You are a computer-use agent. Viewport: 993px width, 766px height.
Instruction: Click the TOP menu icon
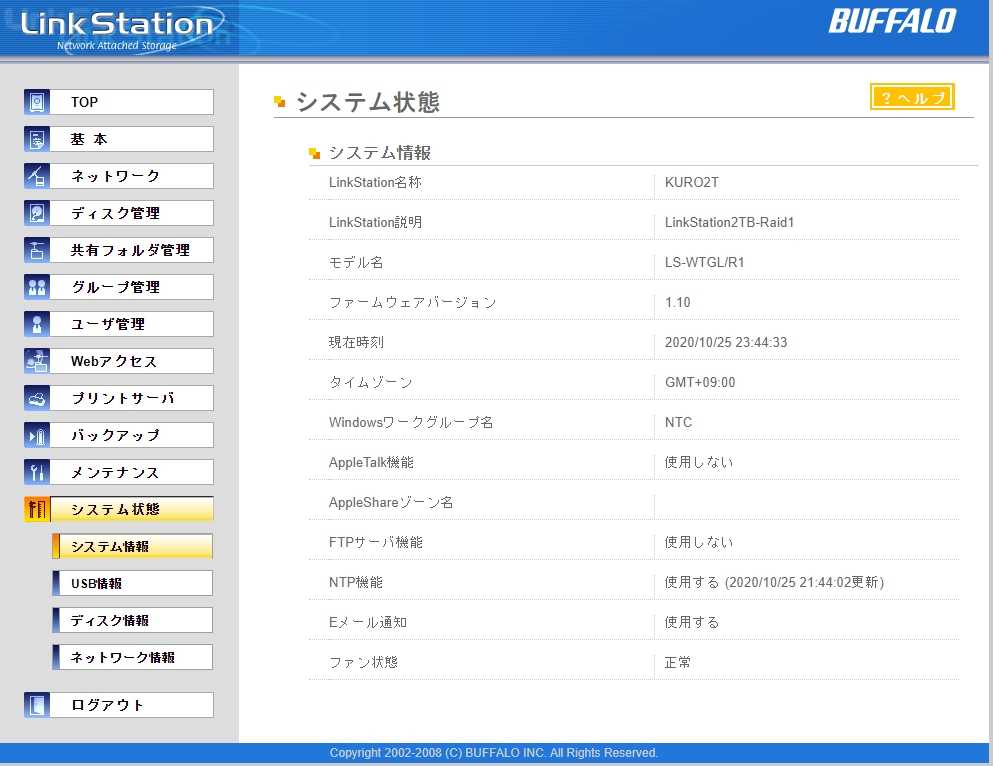click(37, 102)
